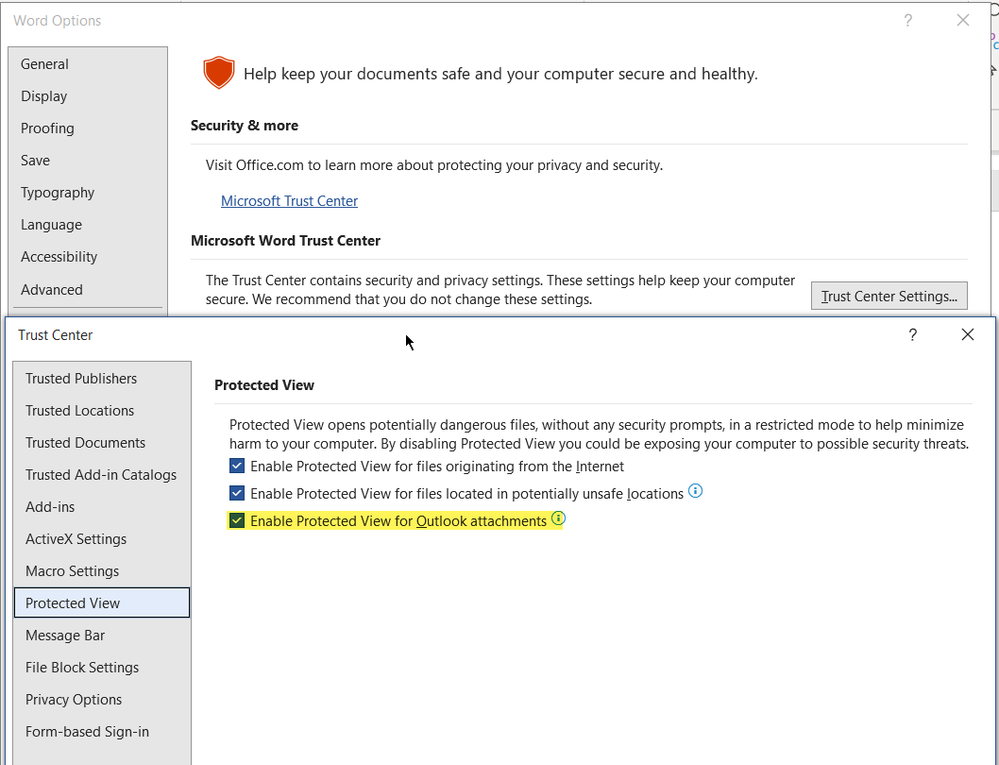Click 'Help keep your documents safe' heading

point(501,74)
